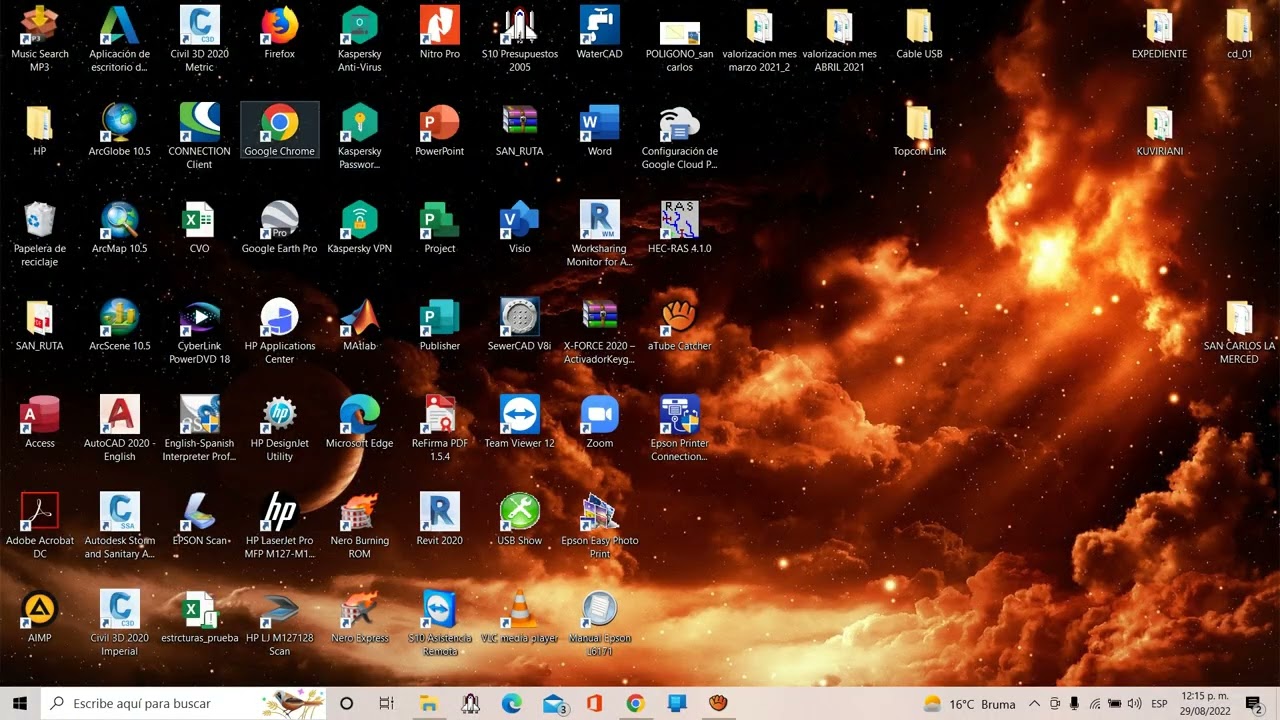Launch CyberLink PowerDVD 18 shortcut
The image size is (1280, 720).
click(x=200, y=331)
